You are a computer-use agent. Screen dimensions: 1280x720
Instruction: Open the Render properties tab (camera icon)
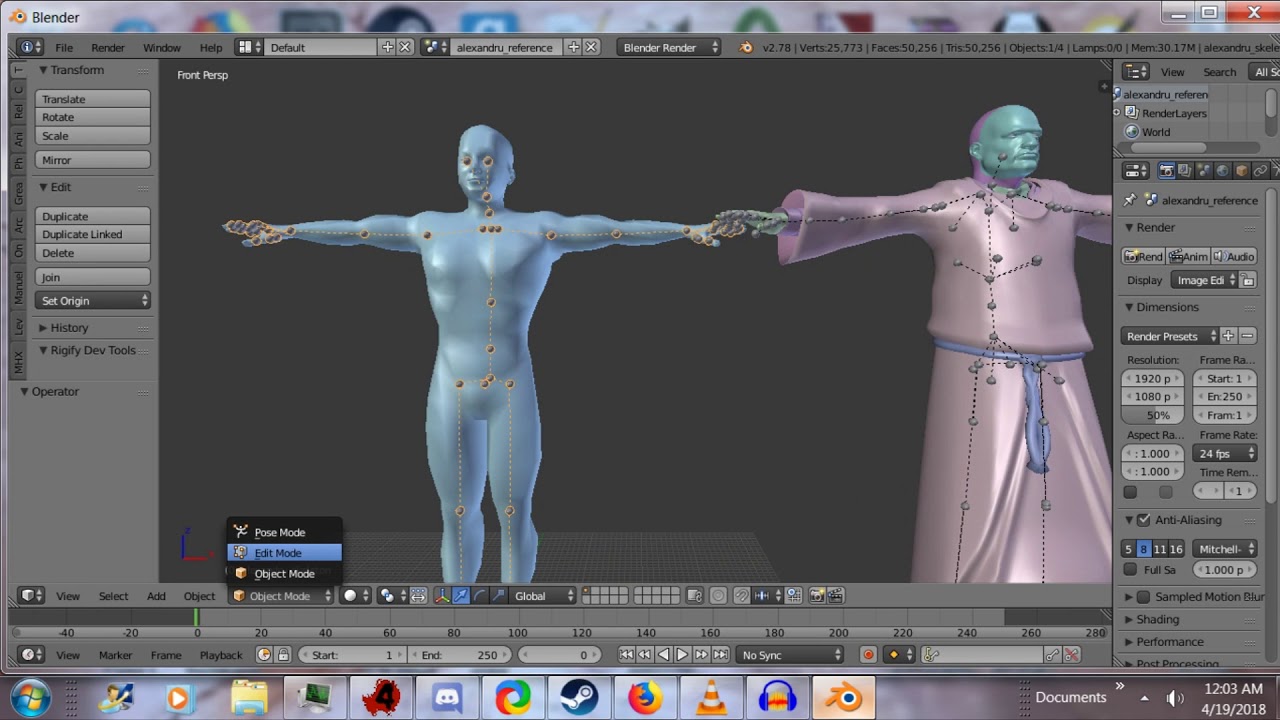coord(1166,171)
